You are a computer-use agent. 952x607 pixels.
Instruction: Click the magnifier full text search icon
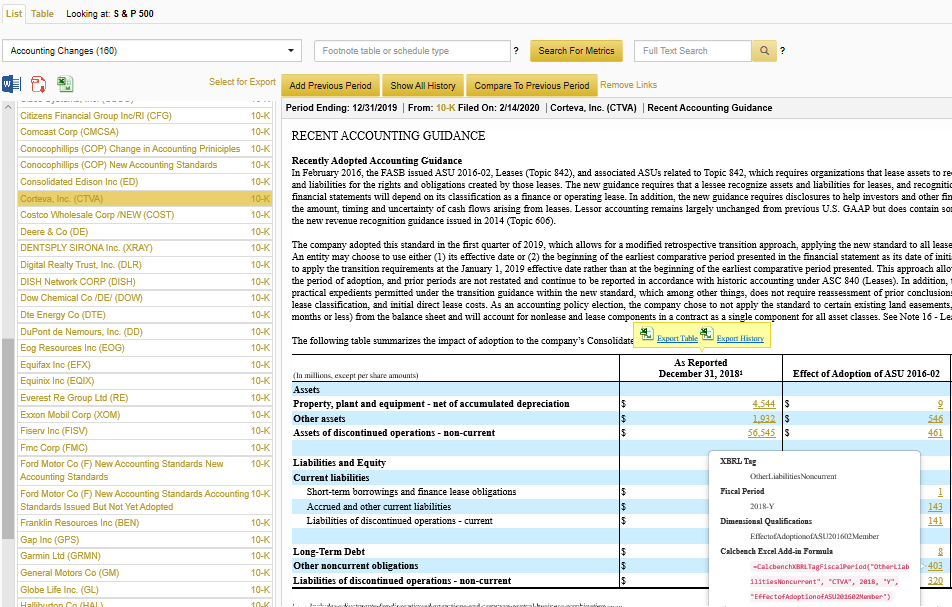click(x=764, y=51)
